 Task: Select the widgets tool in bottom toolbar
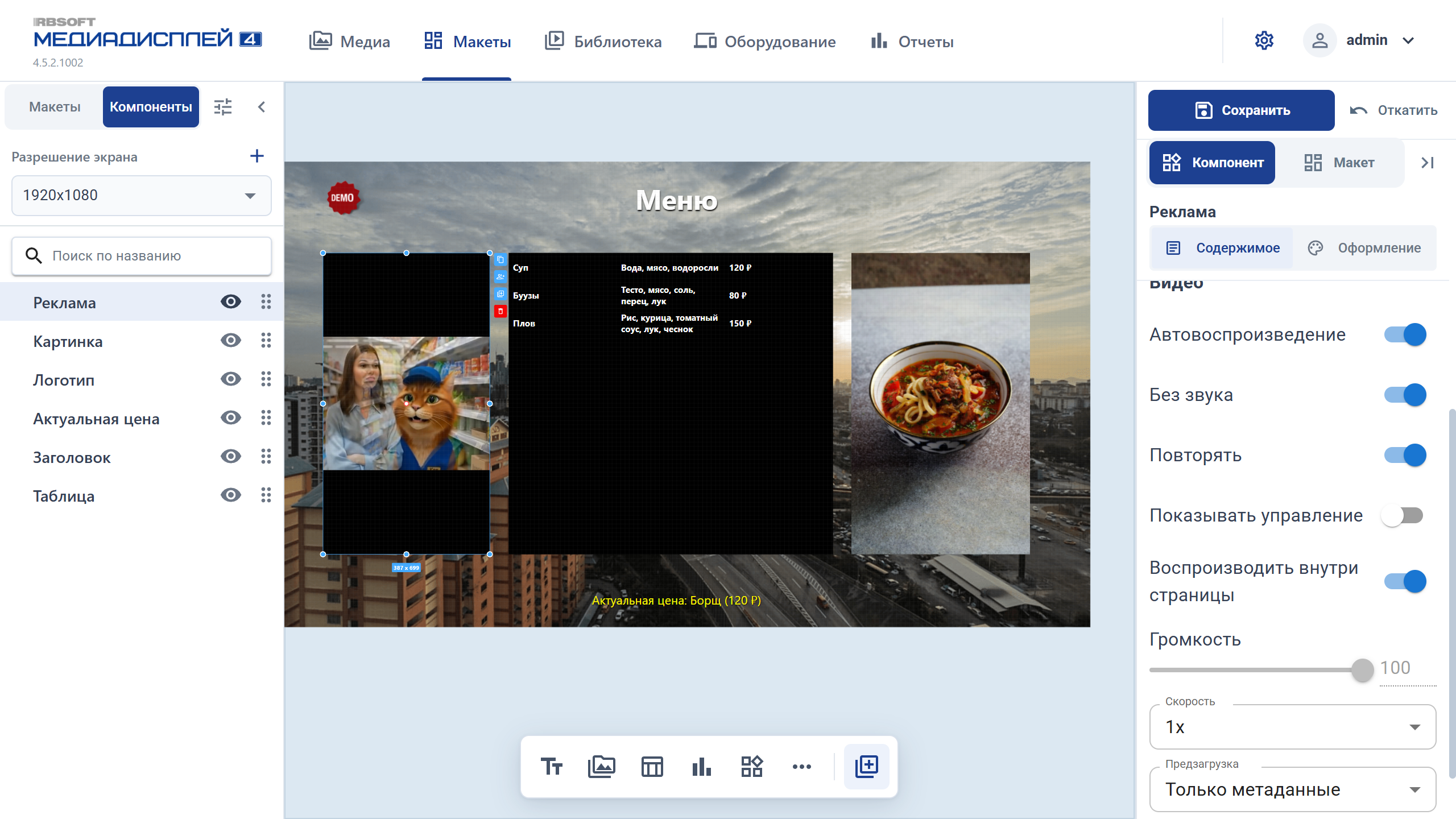[752, 766]
